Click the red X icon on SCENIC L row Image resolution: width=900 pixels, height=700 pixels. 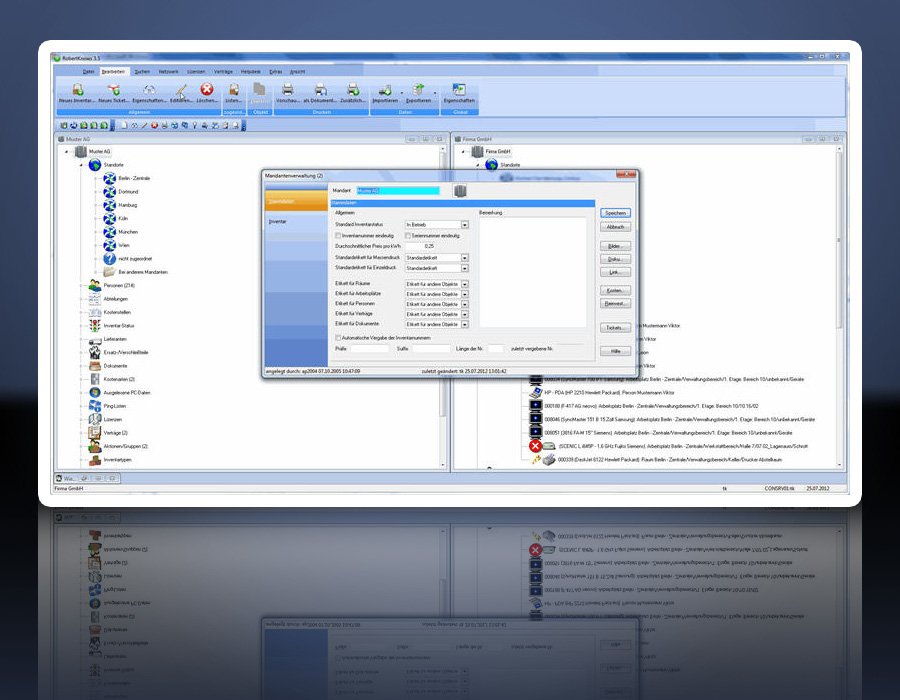coord(536,446)
